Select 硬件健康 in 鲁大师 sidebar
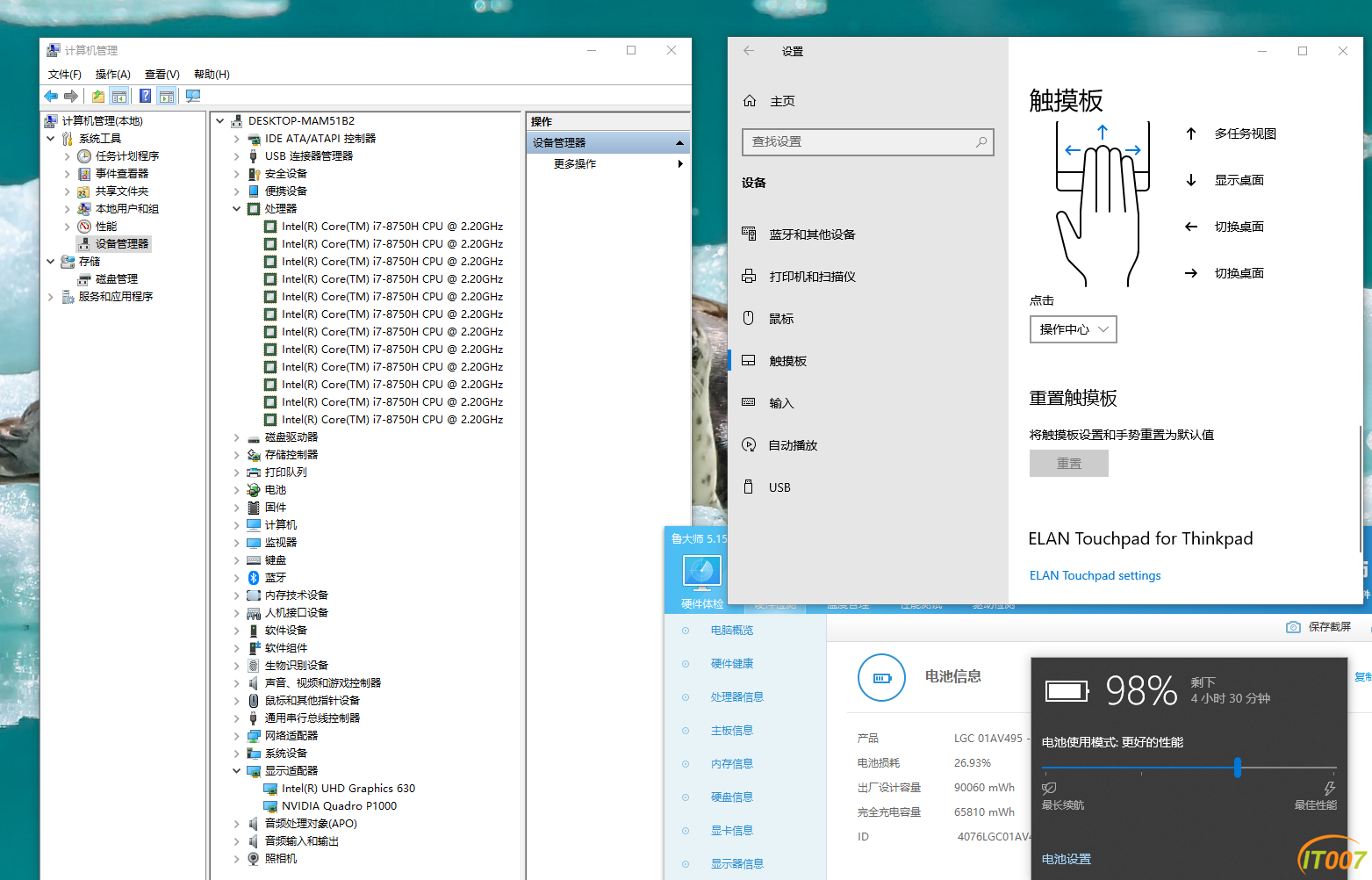The image size is (1372, 880). [731, 663]
